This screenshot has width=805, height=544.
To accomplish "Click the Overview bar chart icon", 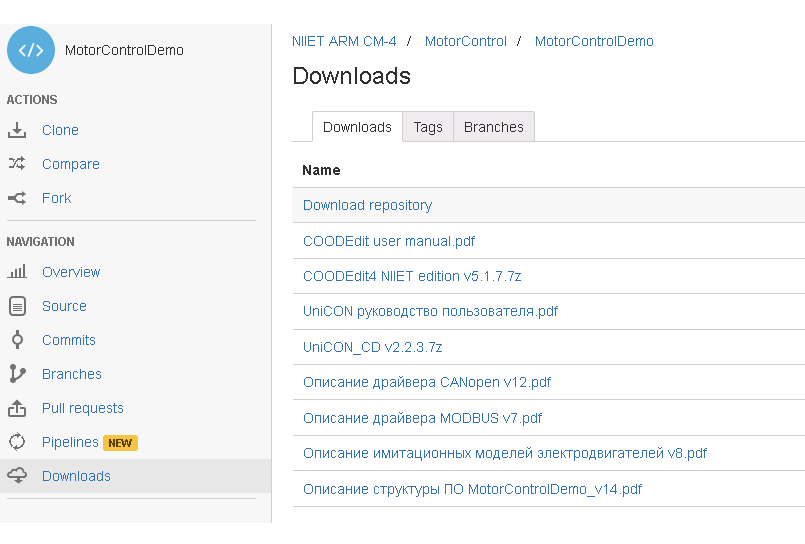I will click(x=17, y=271).
